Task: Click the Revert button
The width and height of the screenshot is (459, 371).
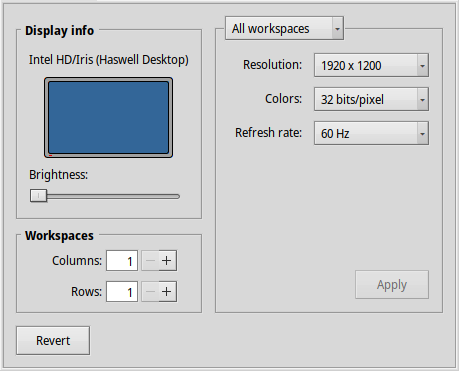Action: [x=53, y=340]
